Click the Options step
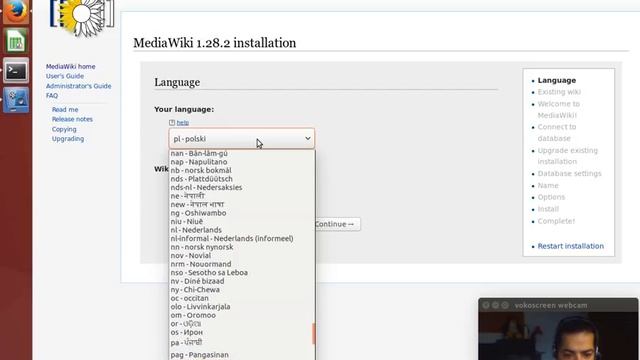The image size is (640, 360). [x=551, y=197]
